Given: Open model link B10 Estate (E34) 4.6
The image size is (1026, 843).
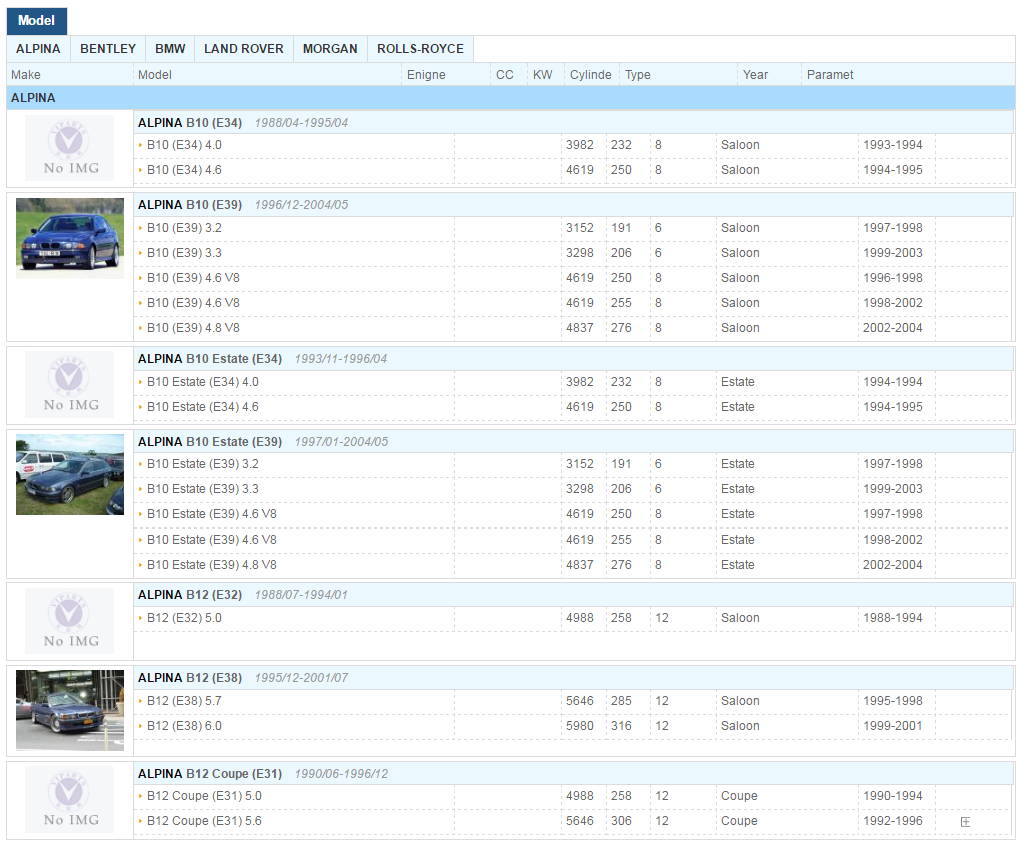Looking at the screenshot, I should [203, 407].
